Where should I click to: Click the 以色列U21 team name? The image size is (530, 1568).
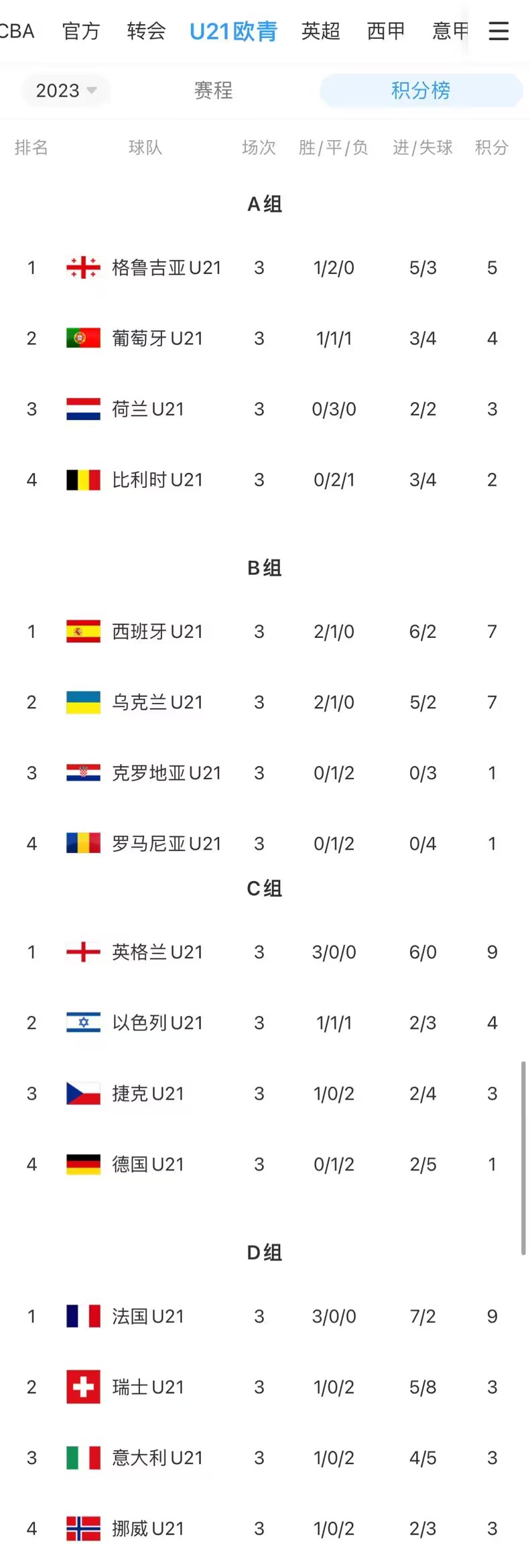(157, 1023)
